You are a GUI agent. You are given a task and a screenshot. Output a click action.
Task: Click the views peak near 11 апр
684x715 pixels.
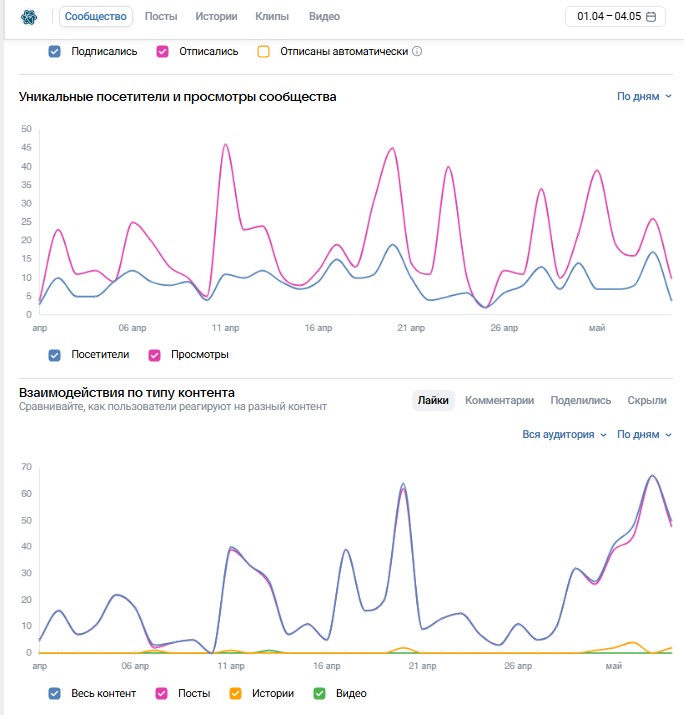point(225,145)
